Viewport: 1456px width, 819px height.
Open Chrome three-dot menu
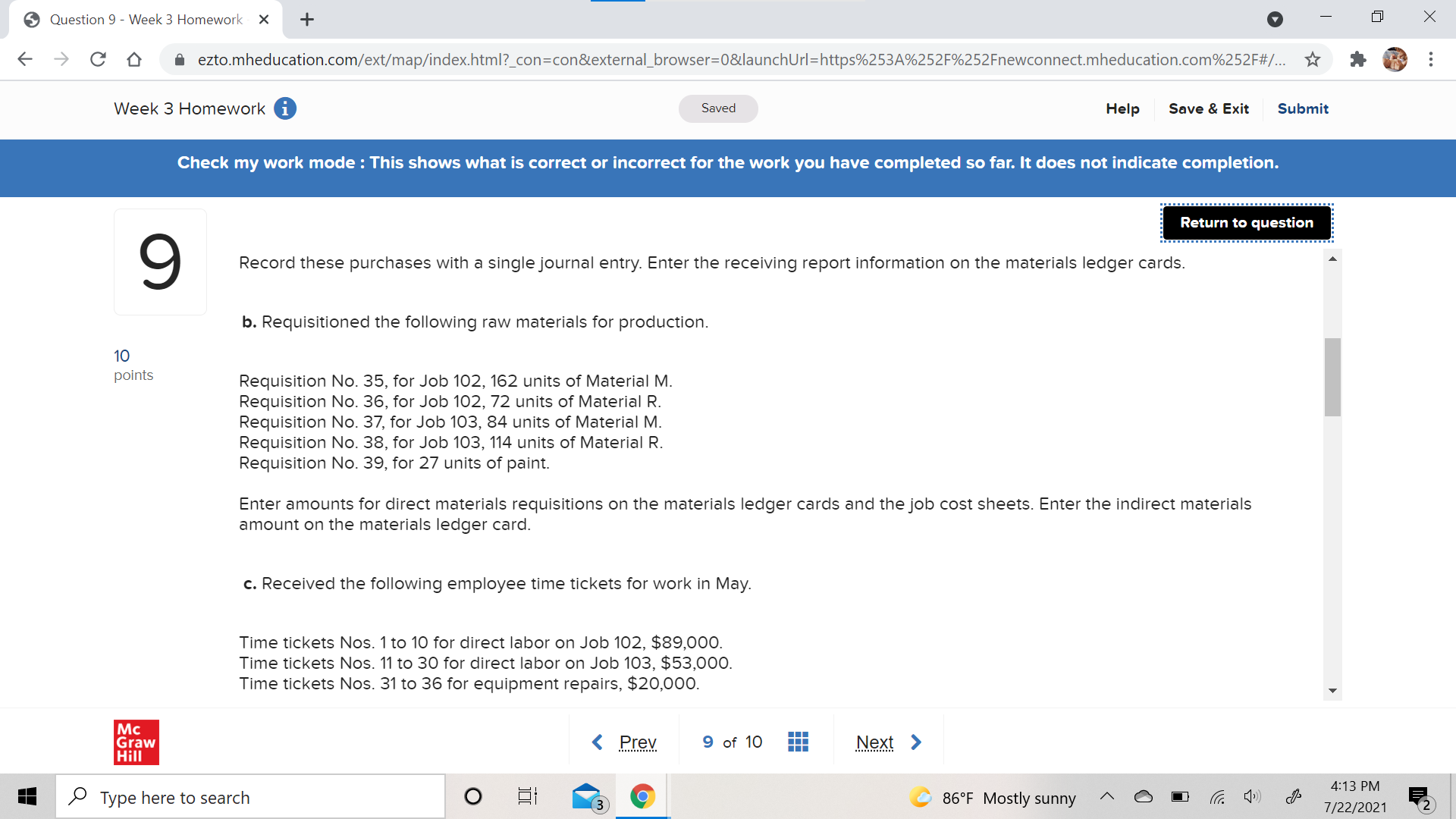click(x=1430, y=59)
